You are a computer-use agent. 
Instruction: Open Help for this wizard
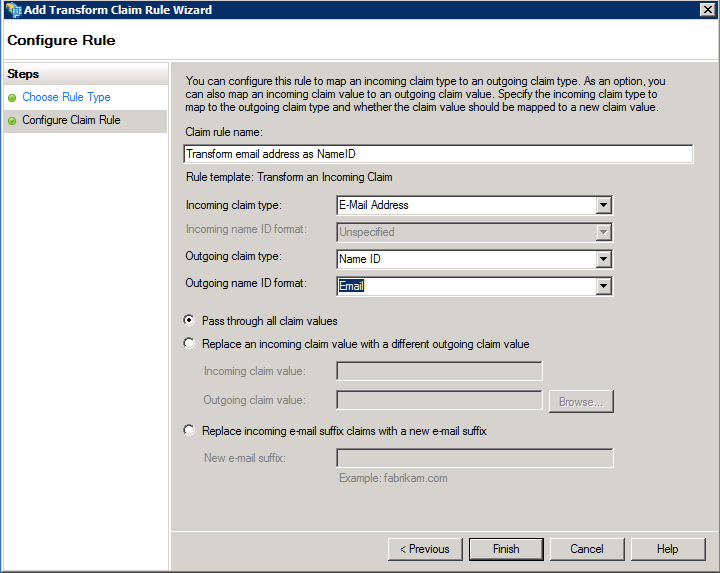668,549
